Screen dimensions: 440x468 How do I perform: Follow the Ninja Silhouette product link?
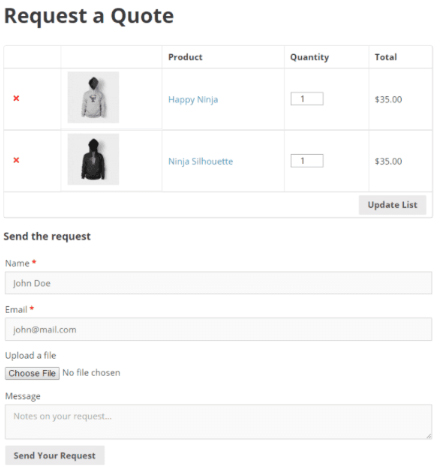200,162
